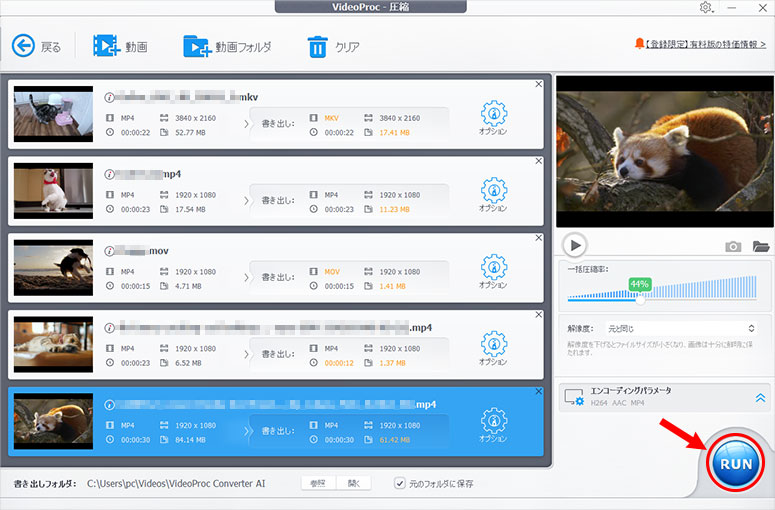Image resolution: width=775 pixels, height=510 pixels.
Task: Show info for the mov file
Action: point(109,251)
